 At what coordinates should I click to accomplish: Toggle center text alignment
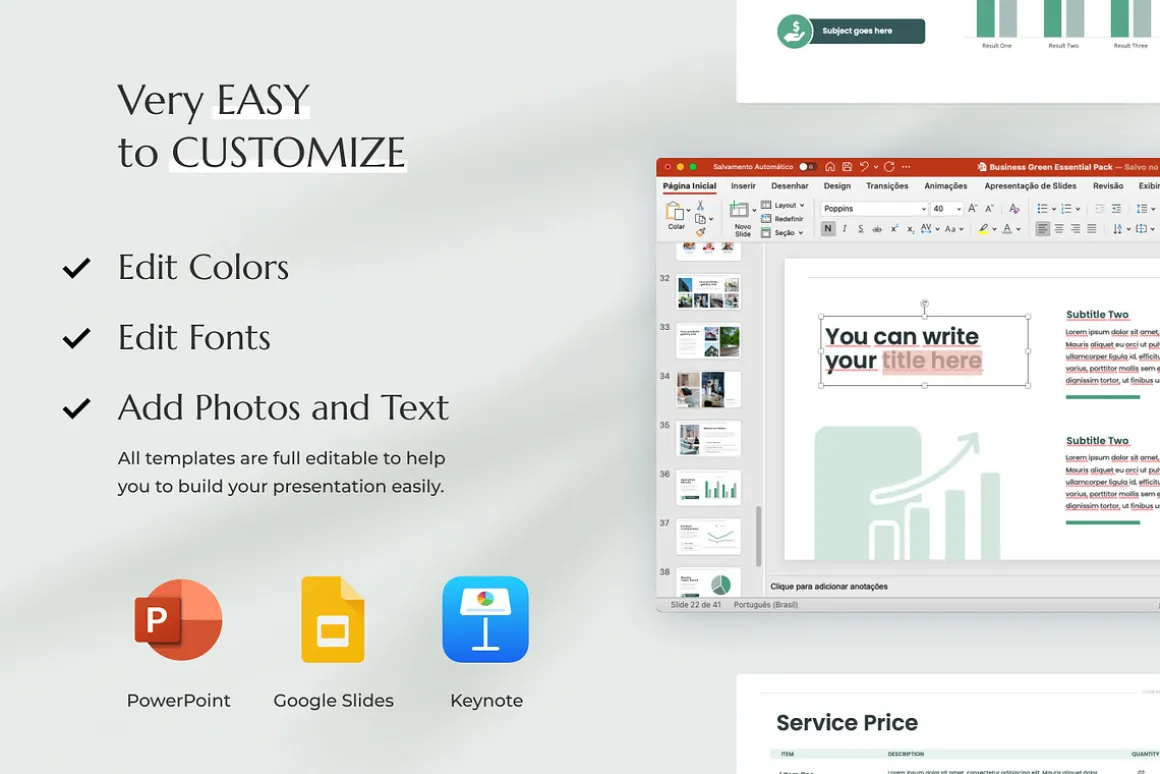click(x=1059, y=229)
